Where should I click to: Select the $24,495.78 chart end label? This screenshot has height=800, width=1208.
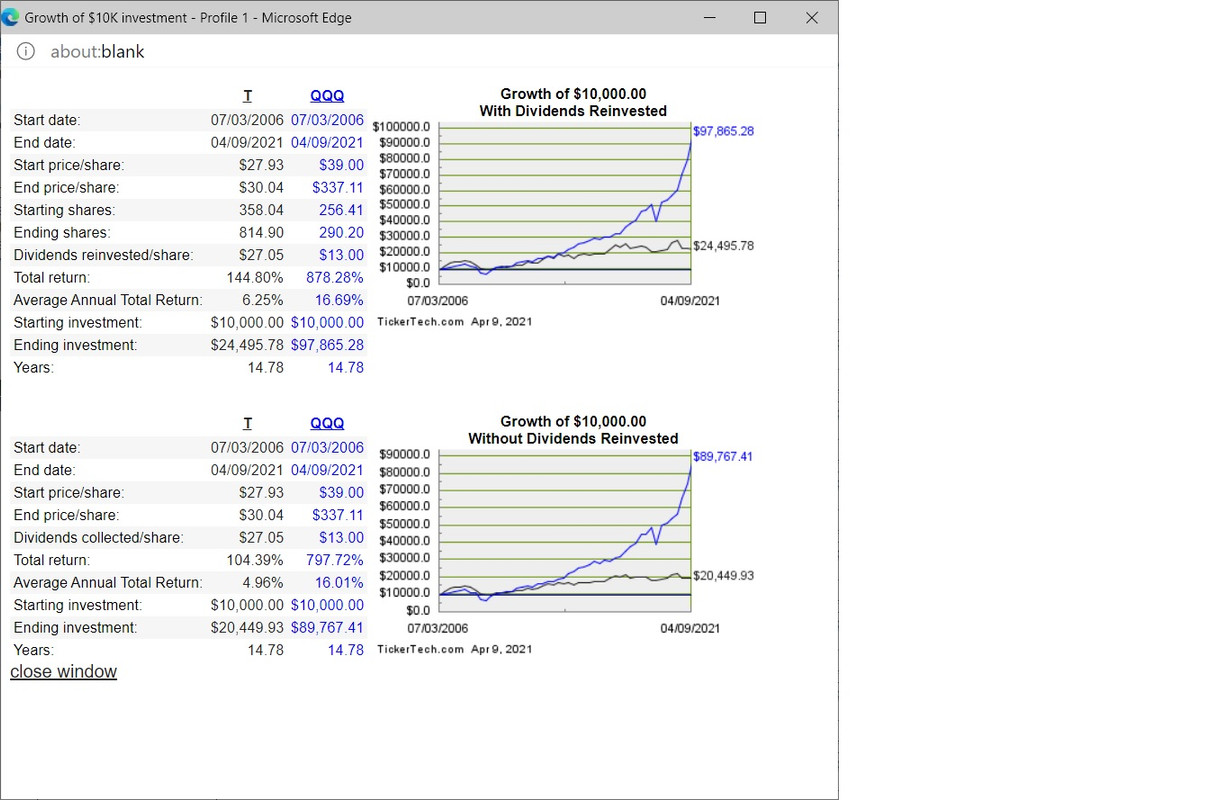[723, 245]
